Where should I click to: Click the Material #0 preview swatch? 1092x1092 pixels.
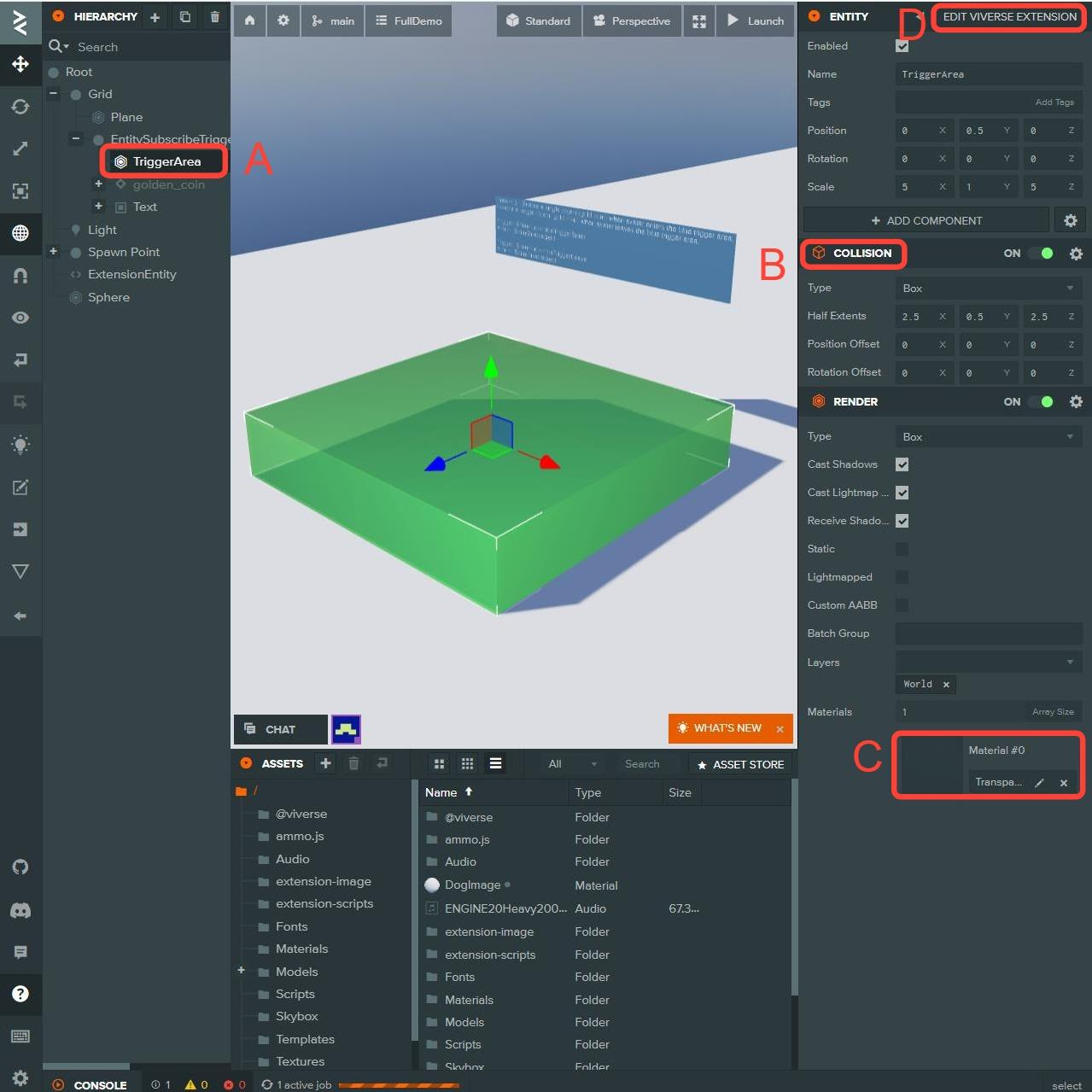pos(931,766)
